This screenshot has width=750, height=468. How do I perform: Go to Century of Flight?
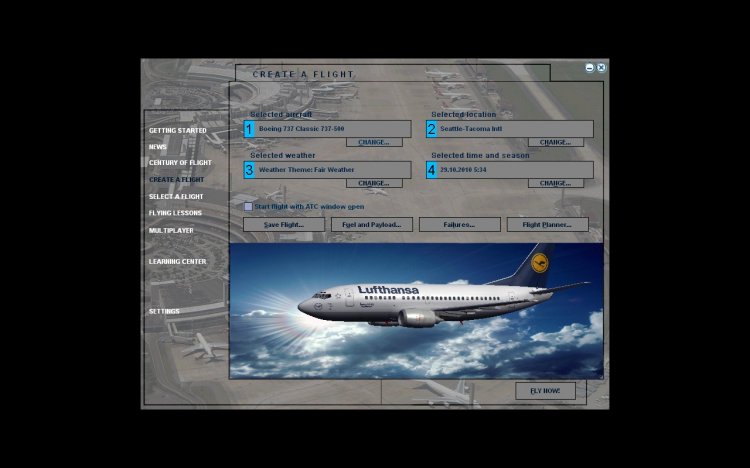[180, 163]
